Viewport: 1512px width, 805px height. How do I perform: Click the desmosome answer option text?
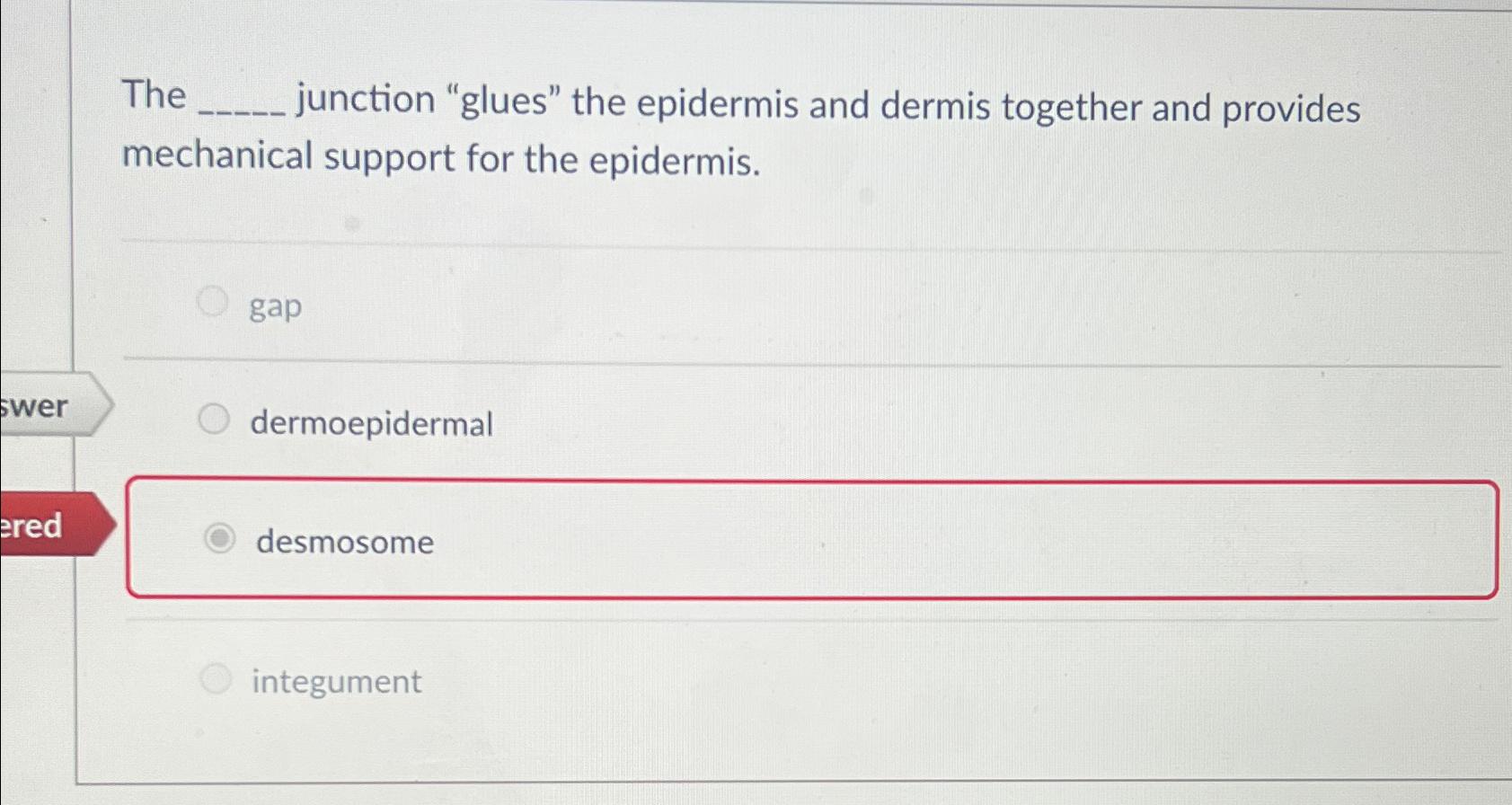[x=344, y=542]
